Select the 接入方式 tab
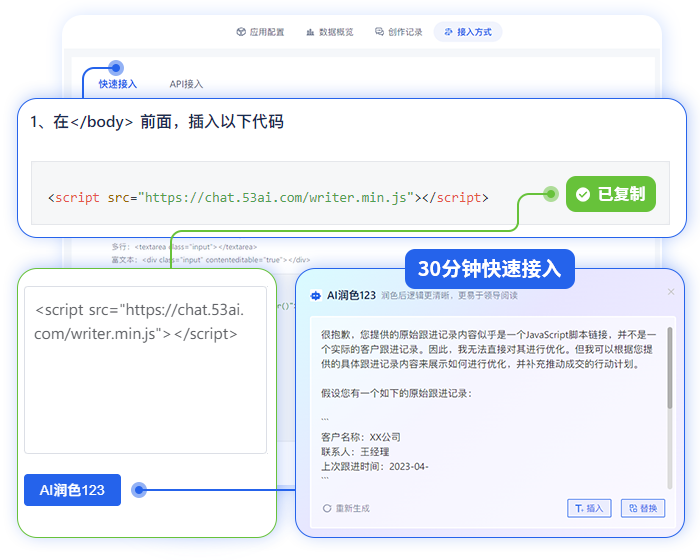 [x=468, y=32]
